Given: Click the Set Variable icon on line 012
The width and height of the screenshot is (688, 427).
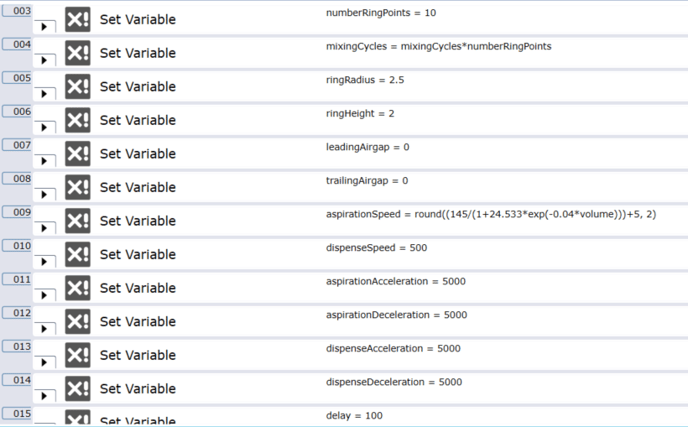Looking at the screenshot, I should pos(78,321).
